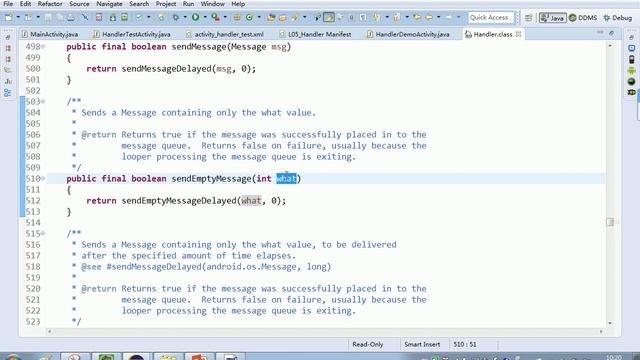Open the Windows Start button
Viewport: 640px width, 360px height.
coord(13,357)
